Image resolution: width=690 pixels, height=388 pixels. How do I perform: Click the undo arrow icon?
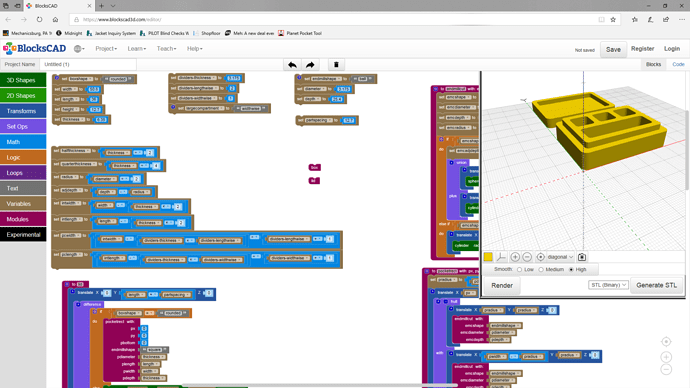click(x=292, y=65)
